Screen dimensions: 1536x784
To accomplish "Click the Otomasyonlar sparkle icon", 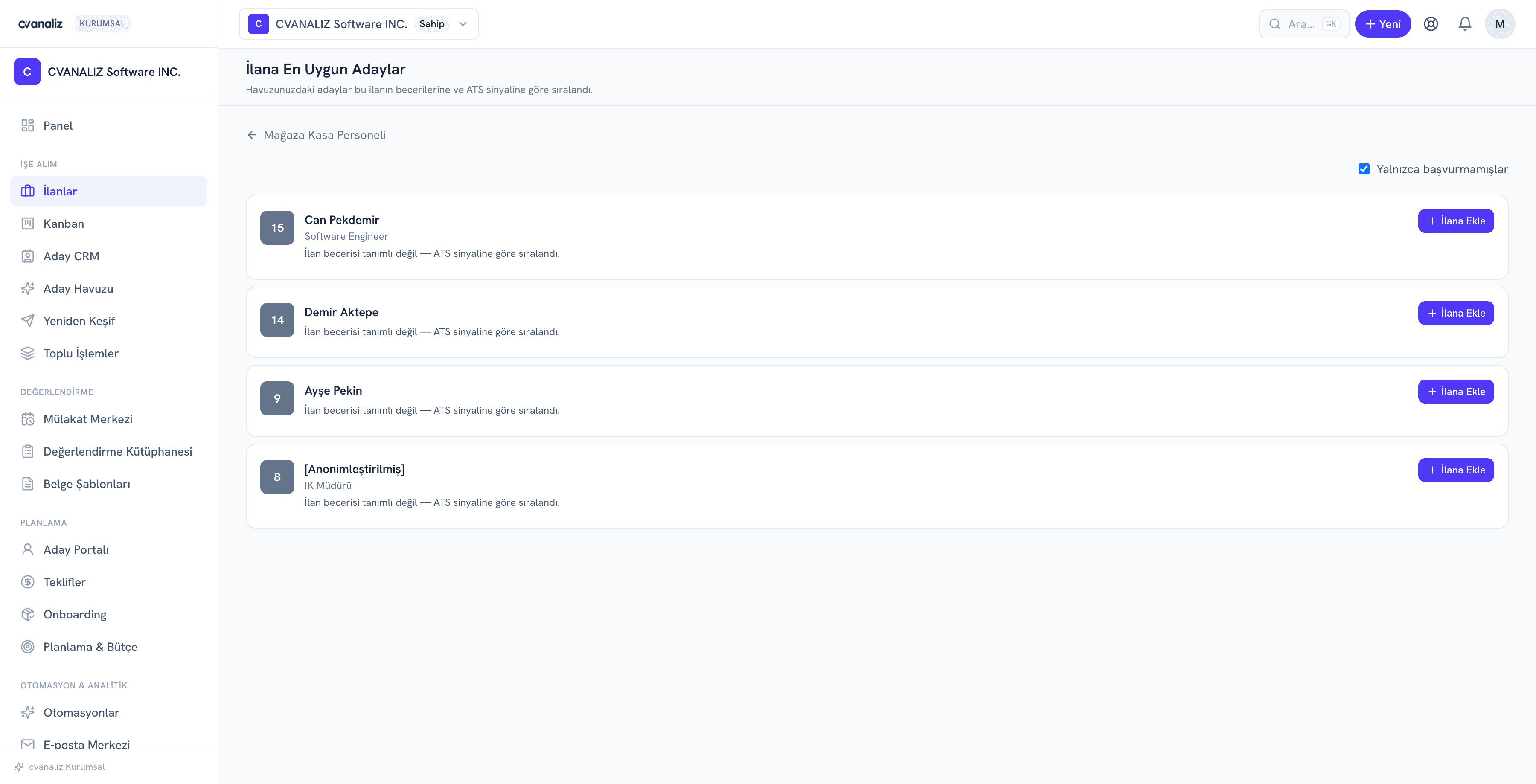I will tap(27, 712).
